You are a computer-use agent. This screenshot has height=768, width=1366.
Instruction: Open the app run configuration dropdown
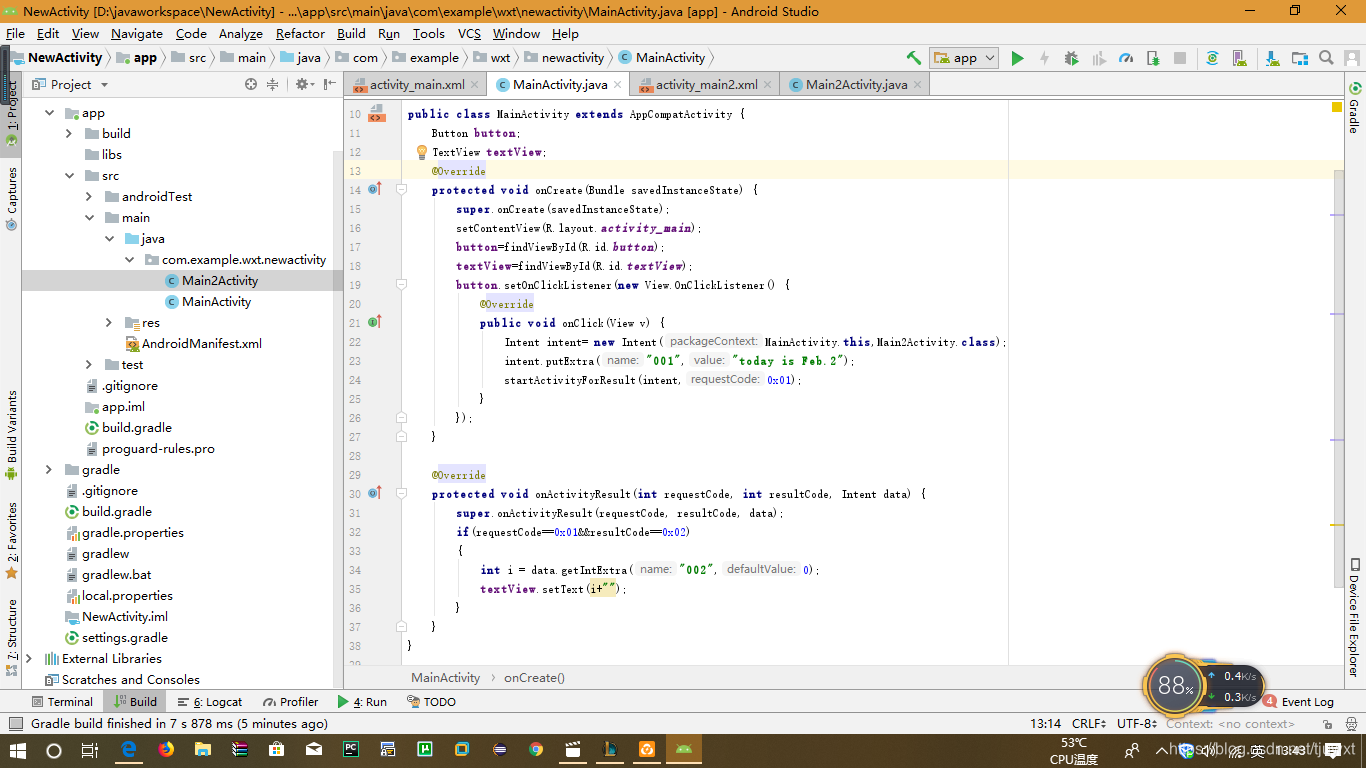964,58
